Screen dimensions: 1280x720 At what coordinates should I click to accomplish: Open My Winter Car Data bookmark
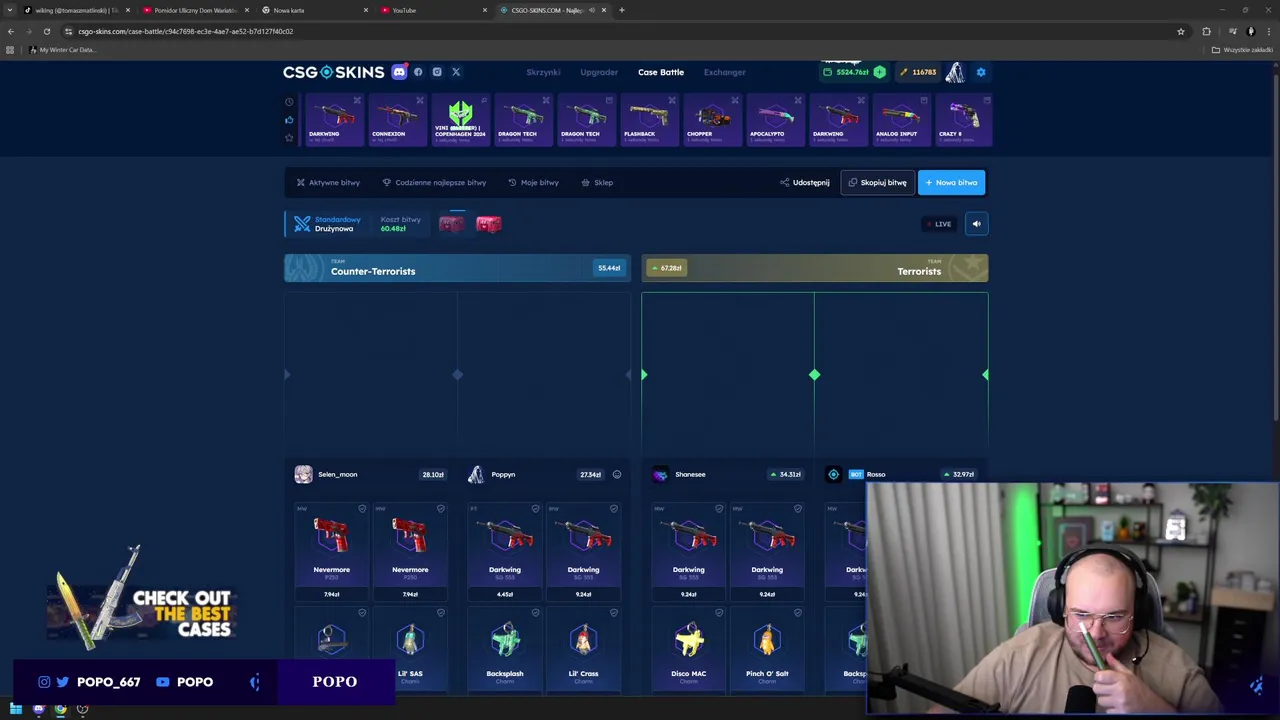[63, 50]
